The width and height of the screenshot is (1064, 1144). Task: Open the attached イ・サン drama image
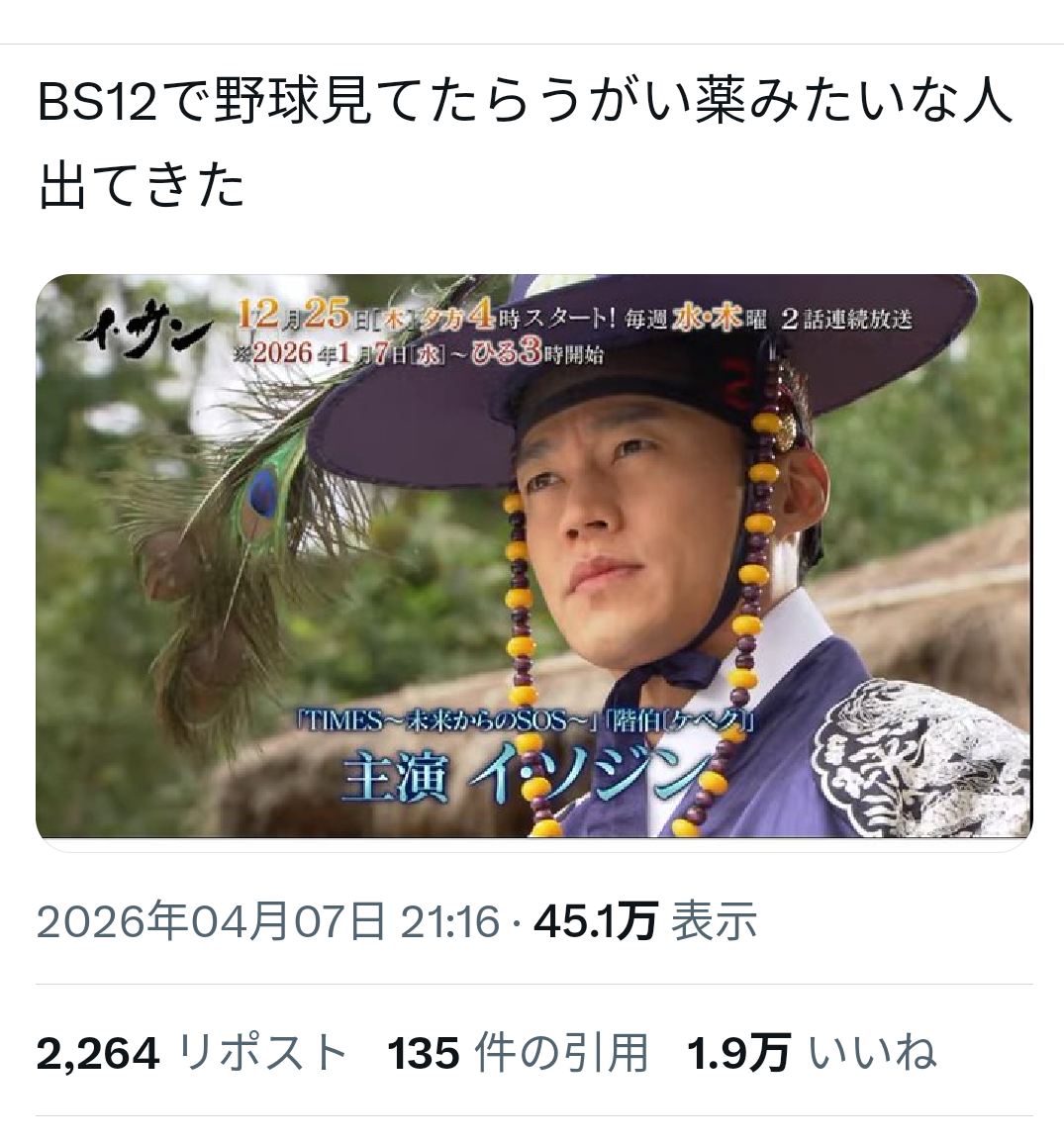pos(533,556)
